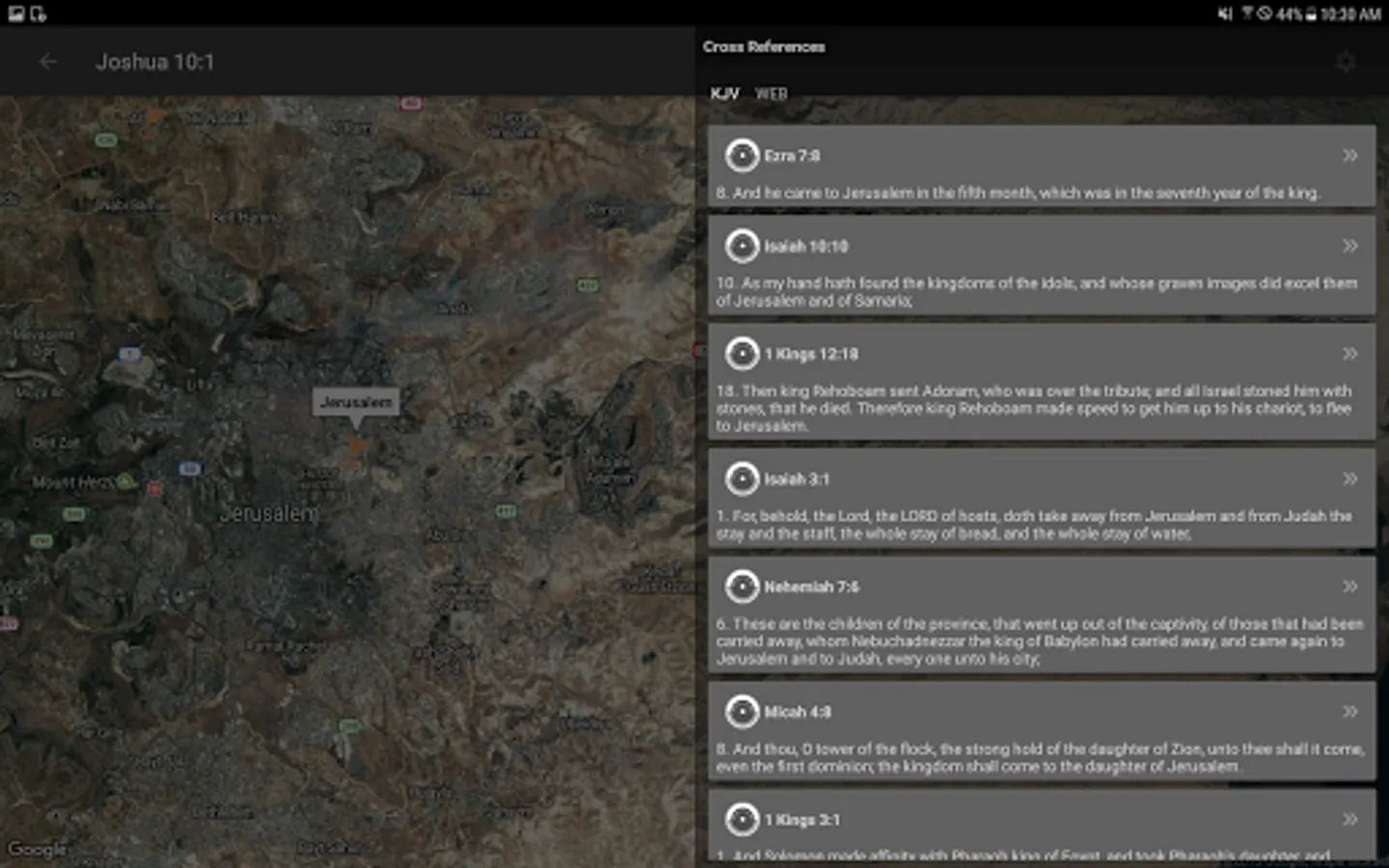Expand the Isaiah 10:10 reference with its chevron
1389x868 pixels.
(1349, 246)
